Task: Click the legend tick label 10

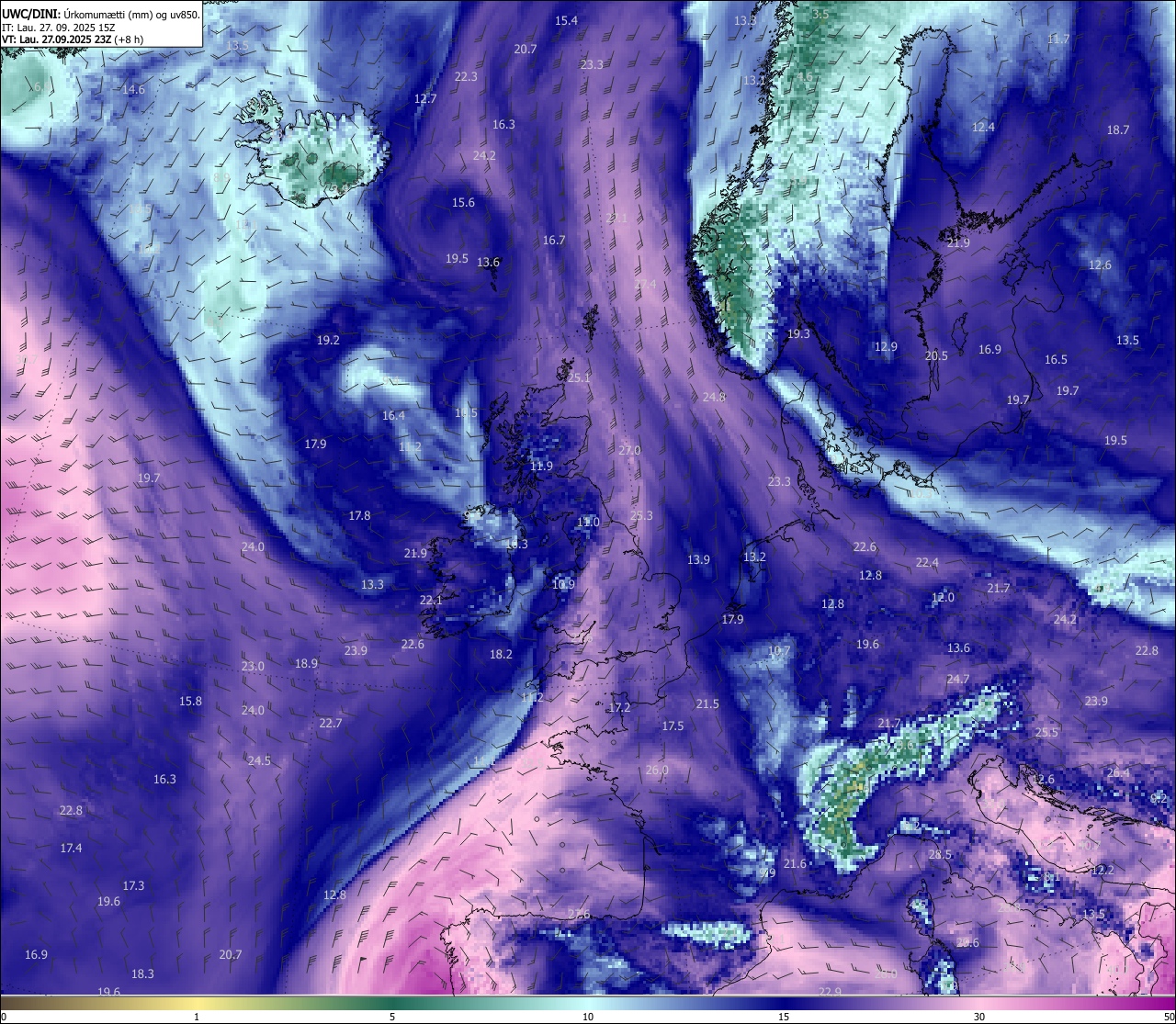Action: [x=588, y=1017]
